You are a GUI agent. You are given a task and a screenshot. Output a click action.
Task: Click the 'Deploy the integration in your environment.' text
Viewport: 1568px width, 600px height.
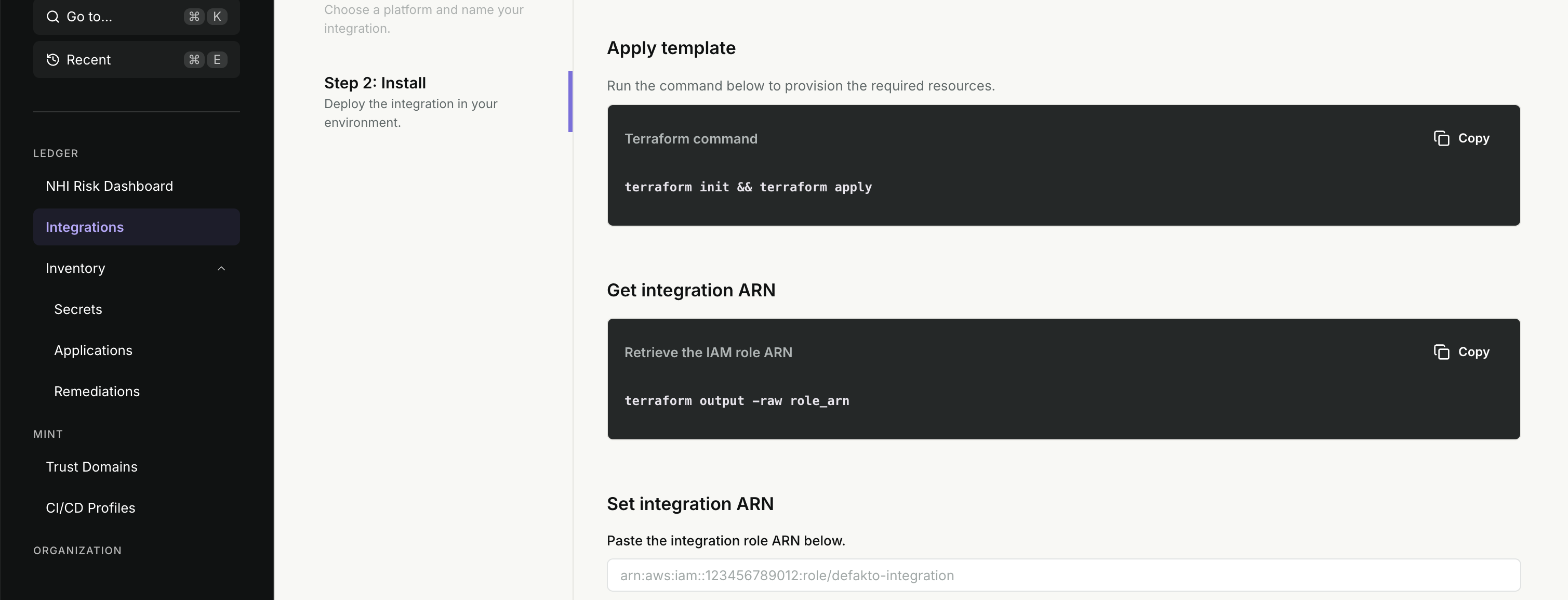(411, 113)
